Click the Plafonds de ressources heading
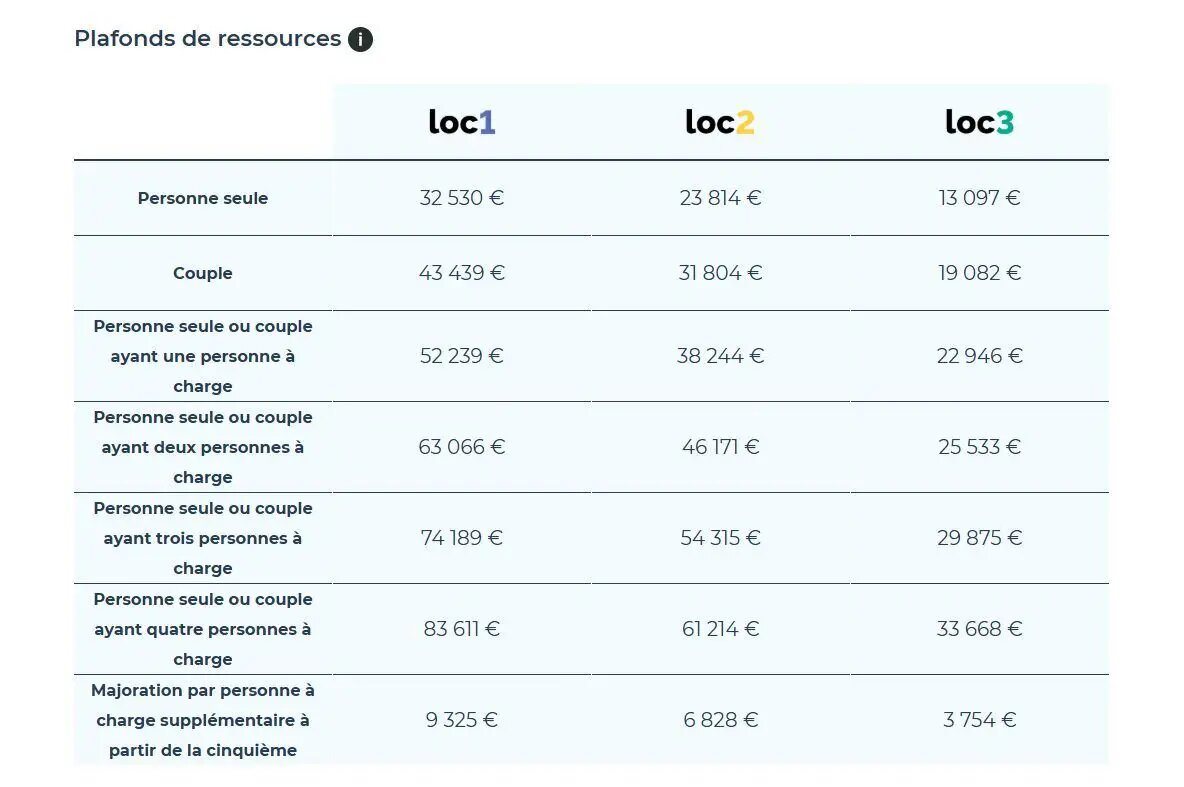 pyautogui.click(x=208, y=39)
